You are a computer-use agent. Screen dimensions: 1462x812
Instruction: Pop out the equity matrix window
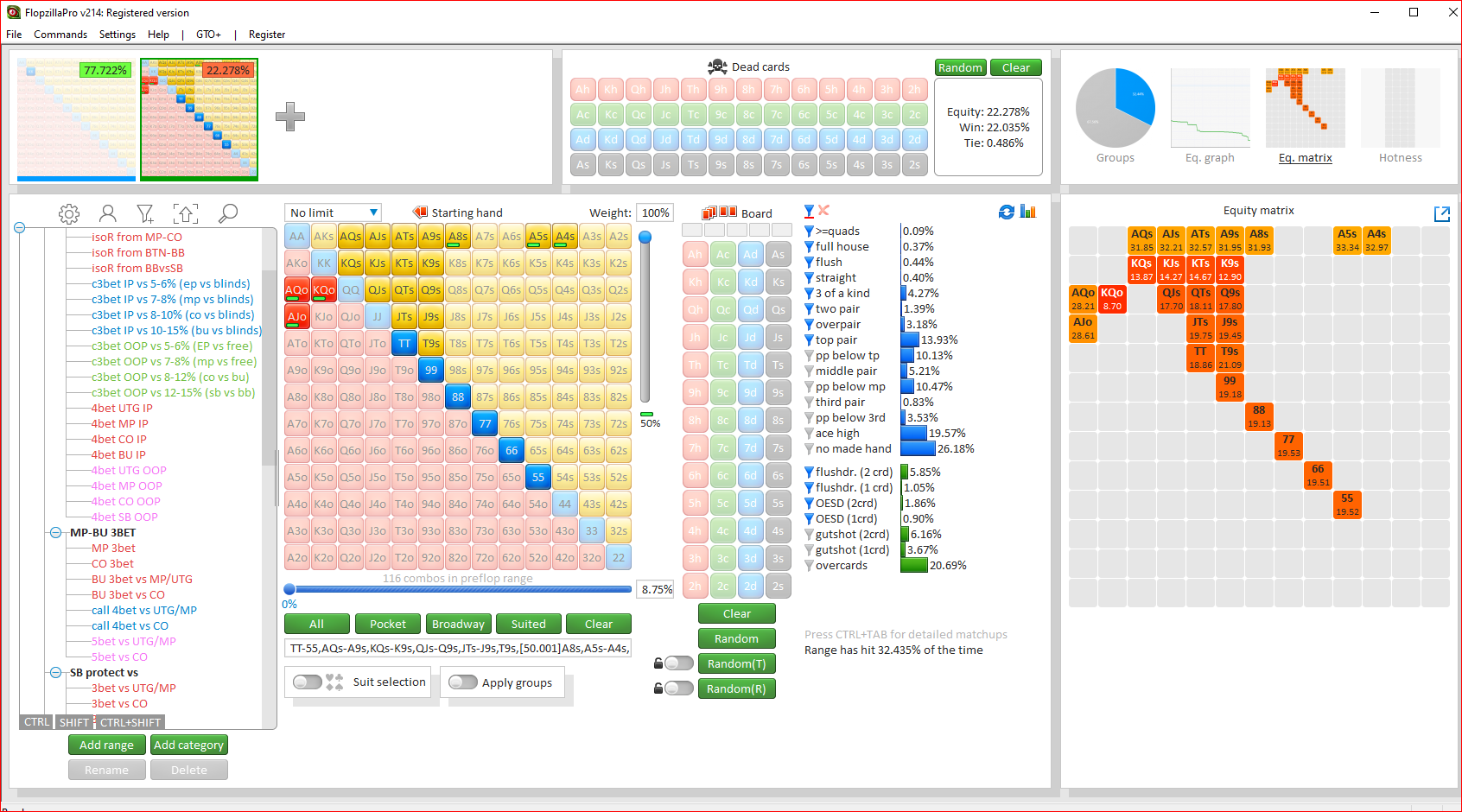pyautogui.click(x=1442, y=213)
